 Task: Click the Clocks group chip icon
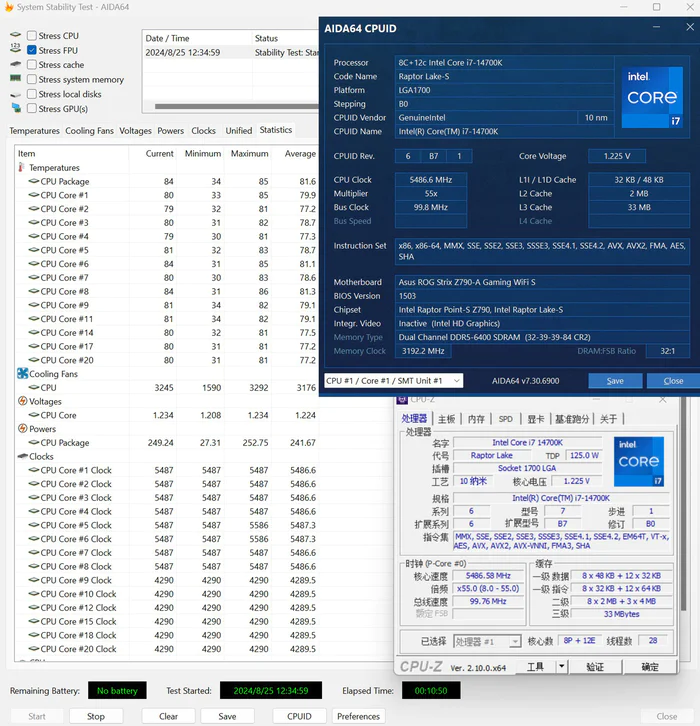[22, 456]
